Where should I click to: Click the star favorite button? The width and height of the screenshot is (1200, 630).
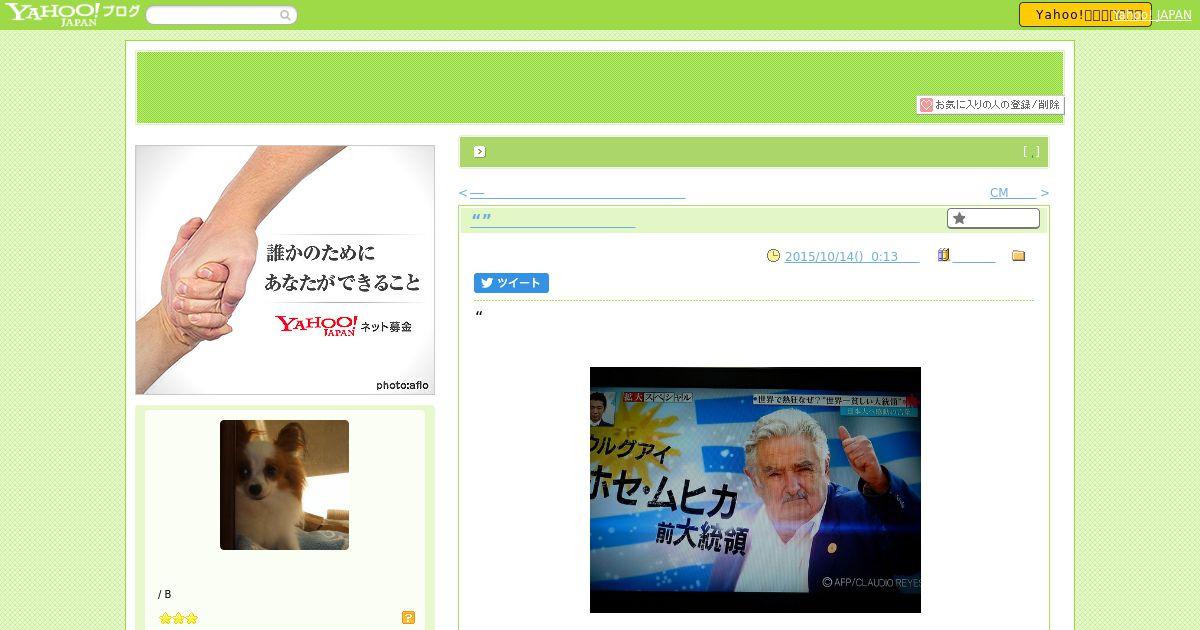pyautogui.click(x=993, y=218)
